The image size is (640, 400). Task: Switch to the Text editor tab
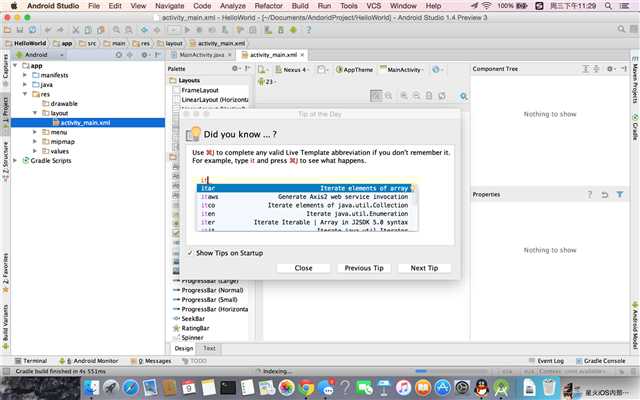(209, 348)
